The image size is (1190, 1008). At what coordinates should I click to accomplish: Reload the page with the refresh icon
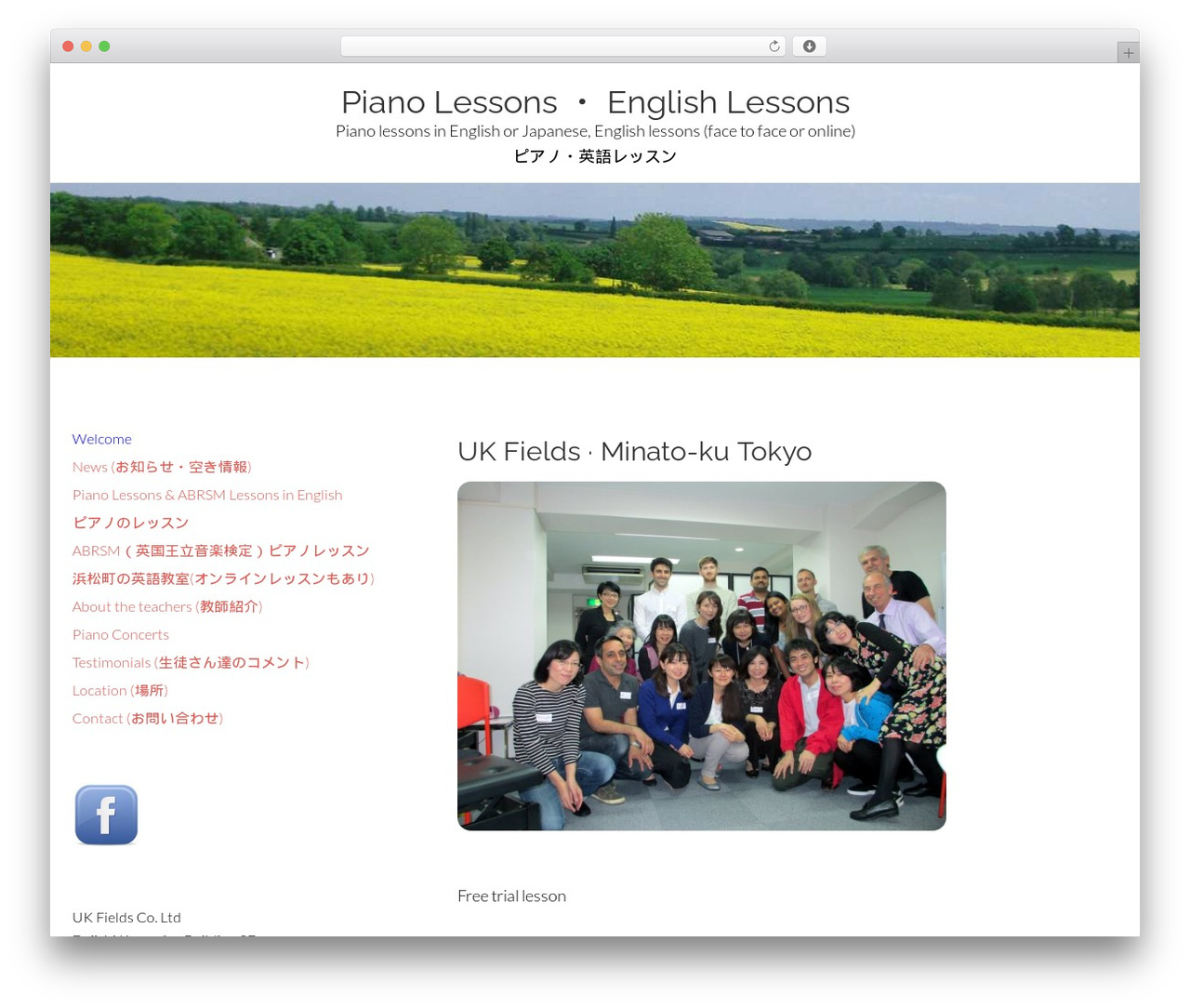point(773,46)
